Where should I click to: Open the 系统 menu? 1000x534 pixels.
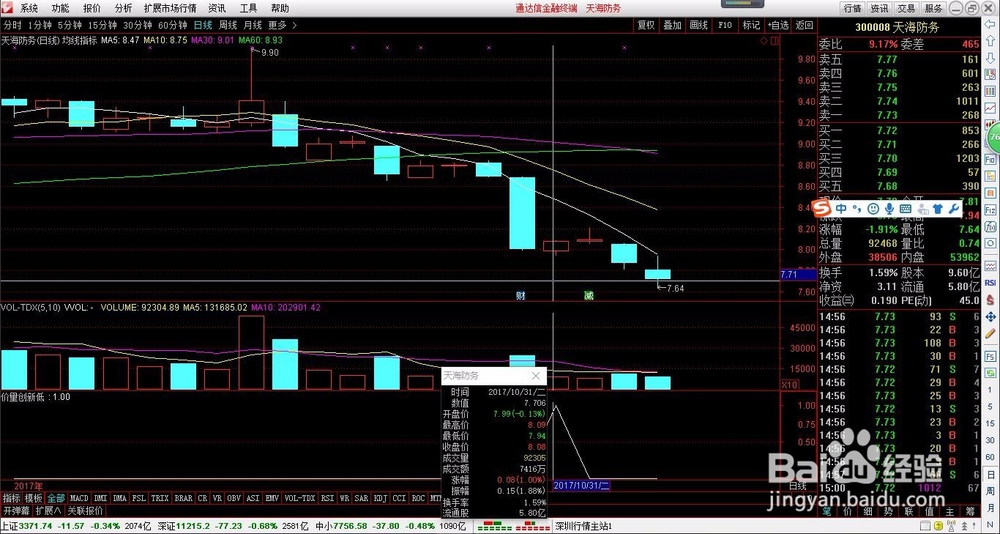29,8
